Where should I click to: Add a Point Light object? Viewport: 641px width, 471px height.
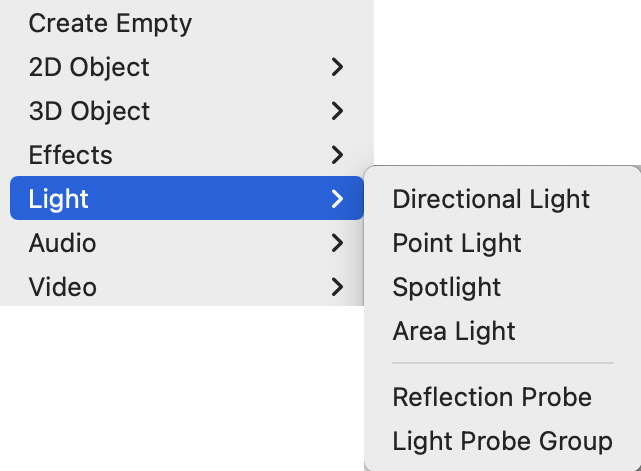click(x=457, y=243)
